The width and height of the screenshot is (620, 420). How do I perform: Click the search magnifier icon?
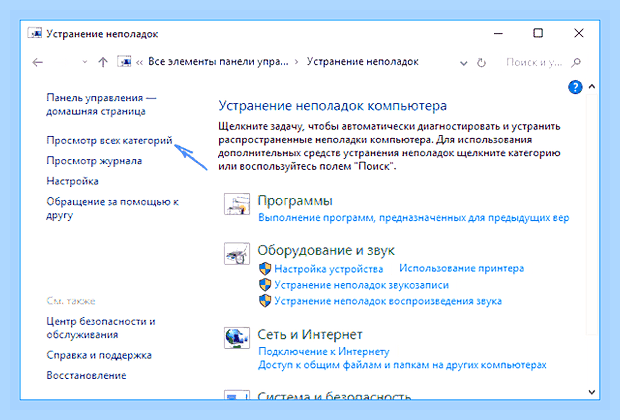pyautogui.click(x=576, y=62)
